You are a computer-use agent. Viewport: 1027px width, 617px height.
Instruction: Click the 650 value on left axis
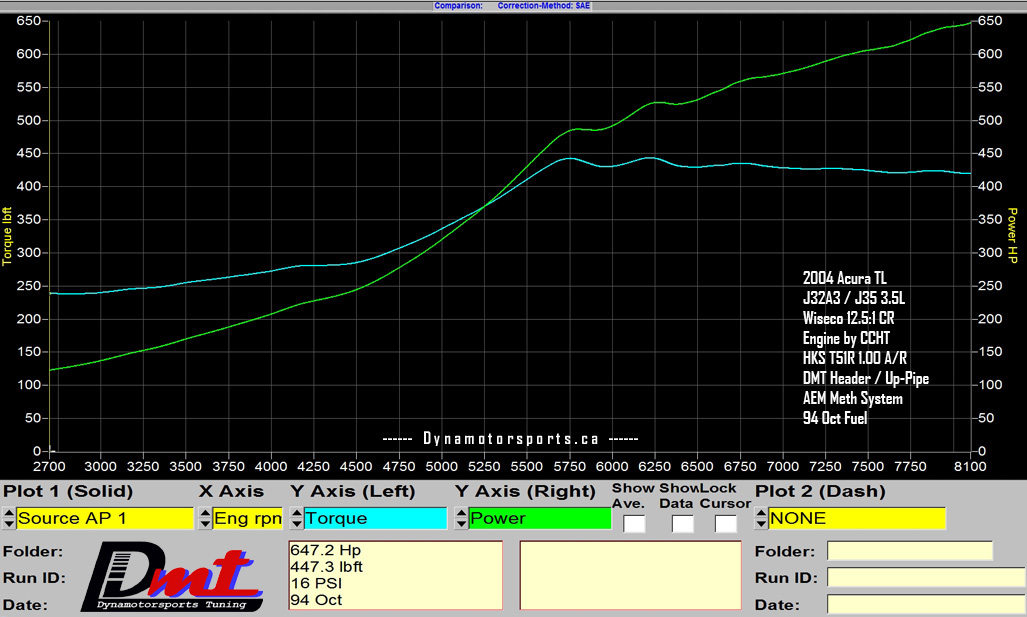point(28,21)
